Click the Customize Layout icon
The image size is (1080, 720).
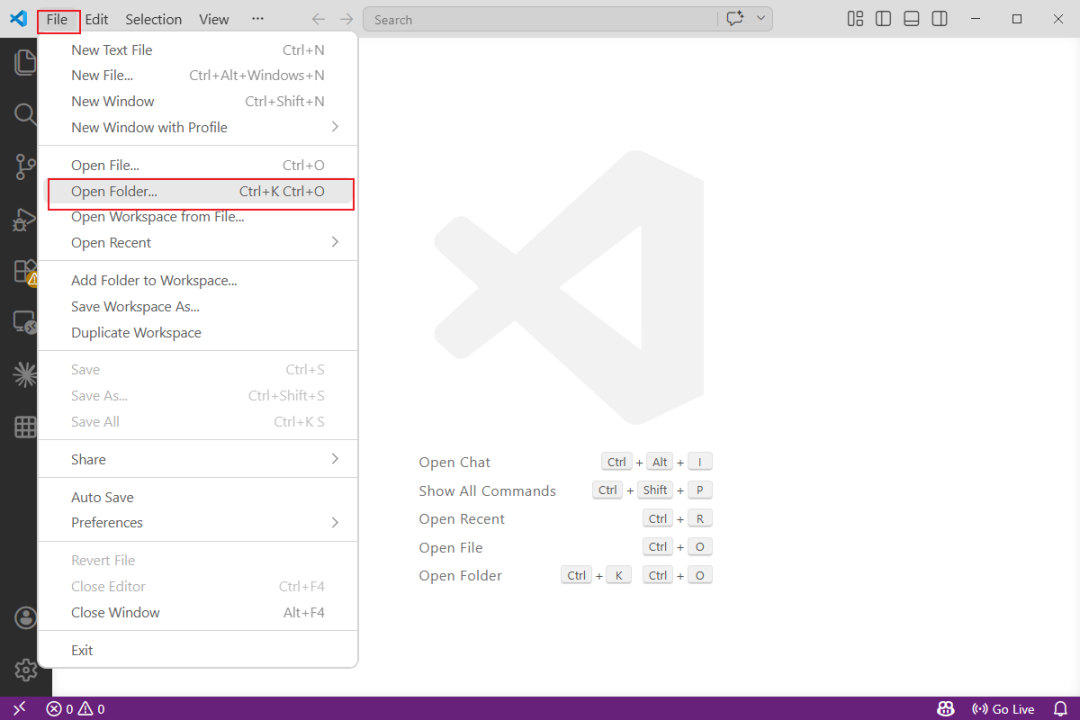coord(855,19)
